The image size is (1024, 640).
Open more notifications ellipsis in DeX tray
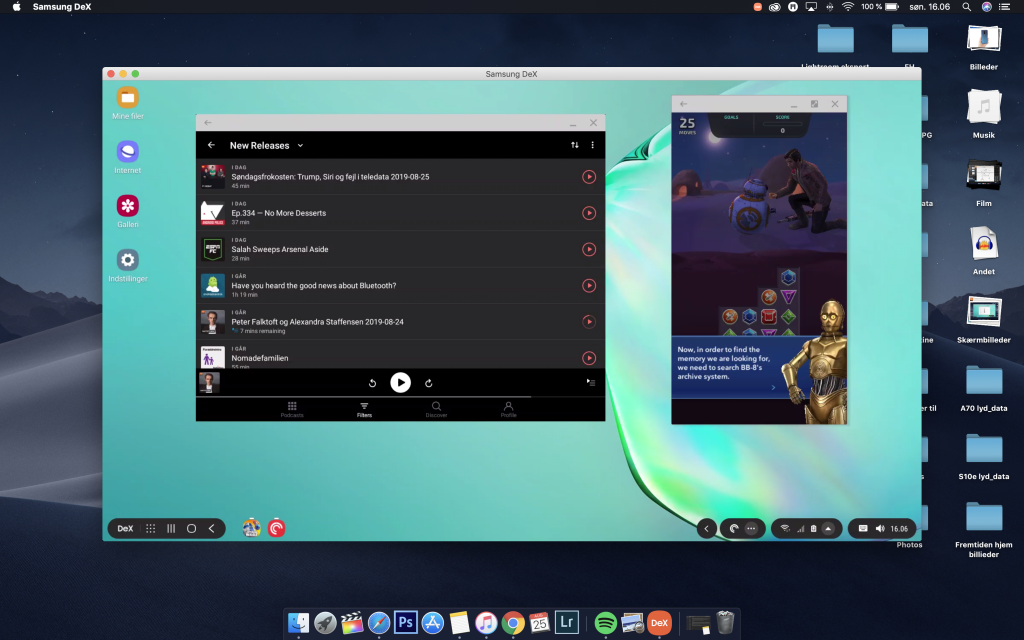pyautogui.click(x=752, y=528)
